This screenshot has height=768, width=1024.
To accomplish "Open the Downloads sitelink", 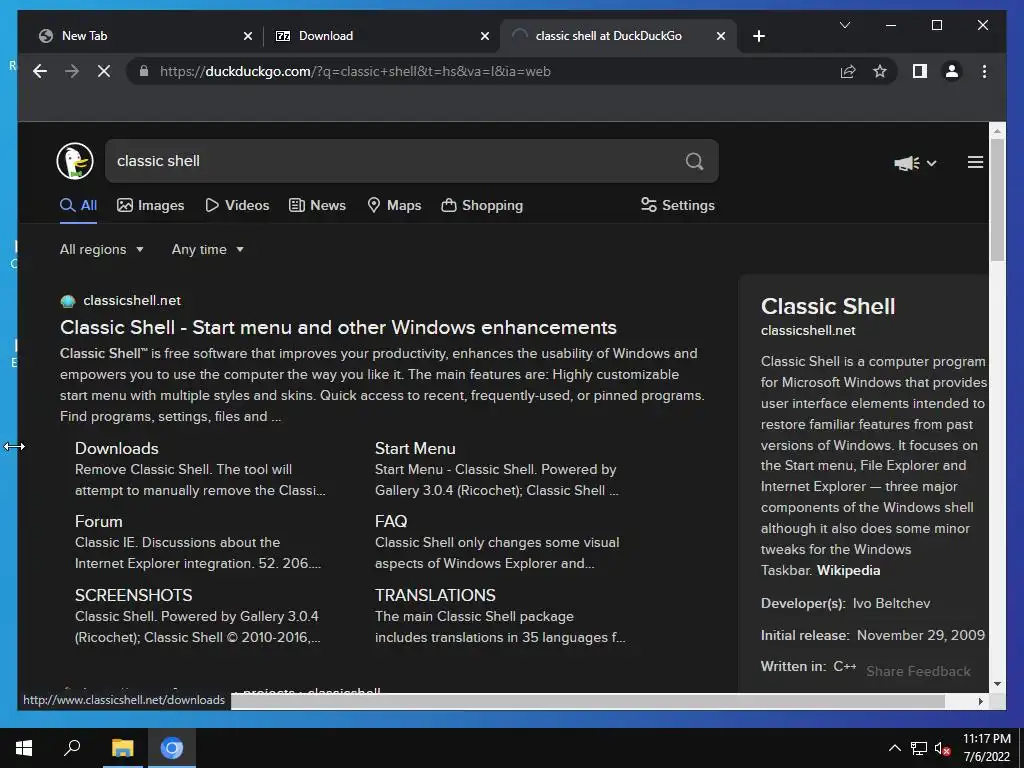I will pyautogui.click(x=117, y=449).
